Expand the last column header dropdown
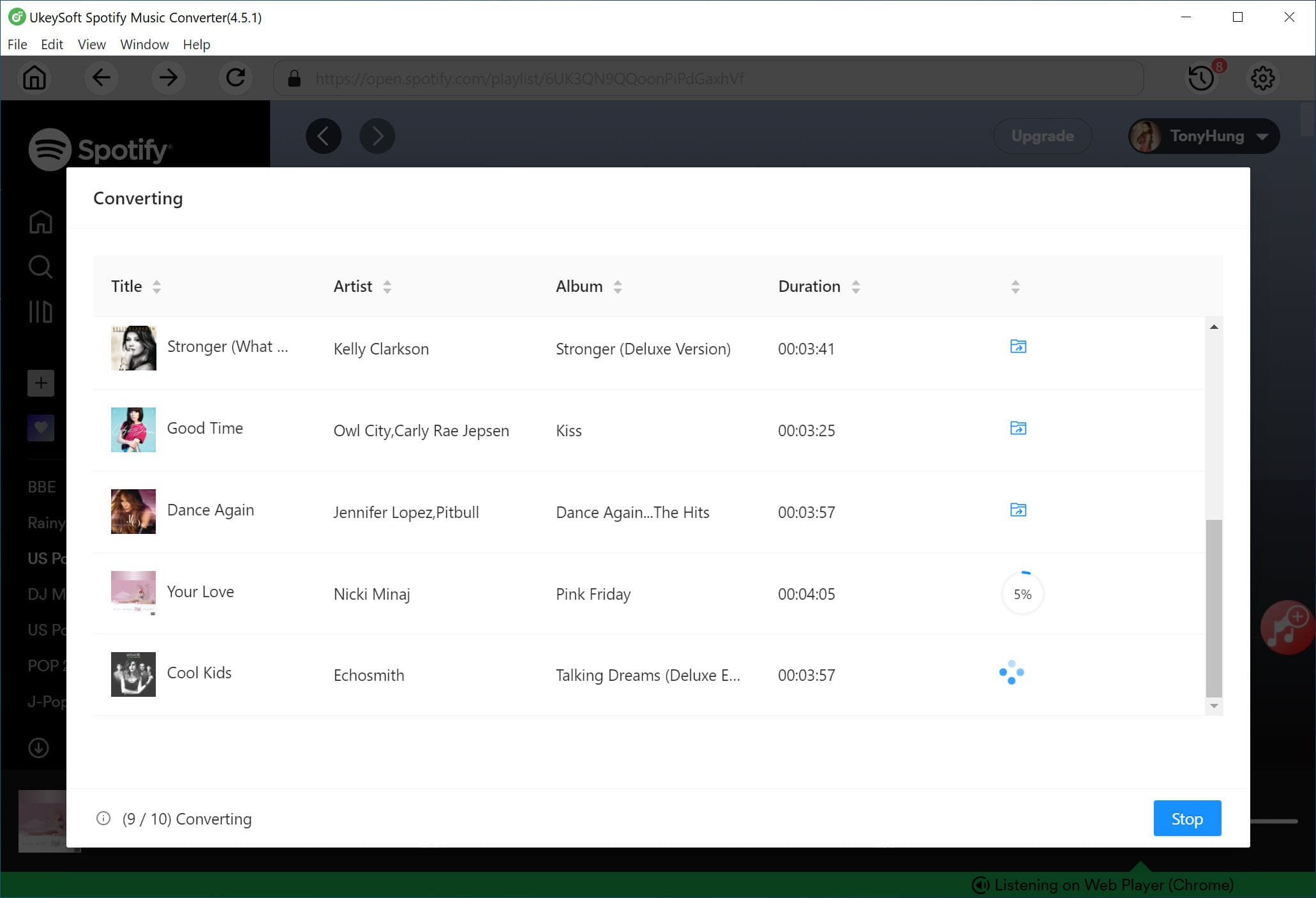 (1016, 287)
